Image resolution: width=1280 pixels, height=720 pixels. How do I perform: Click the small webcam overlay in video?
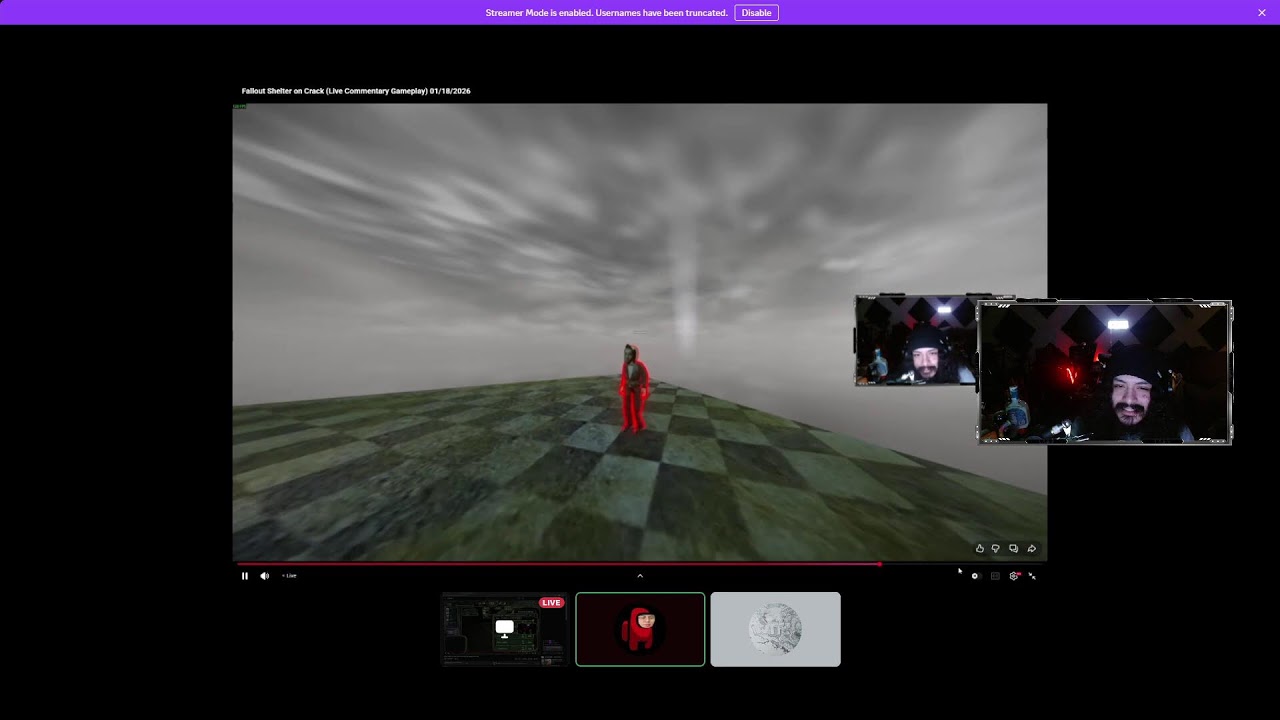coord(915,340)
